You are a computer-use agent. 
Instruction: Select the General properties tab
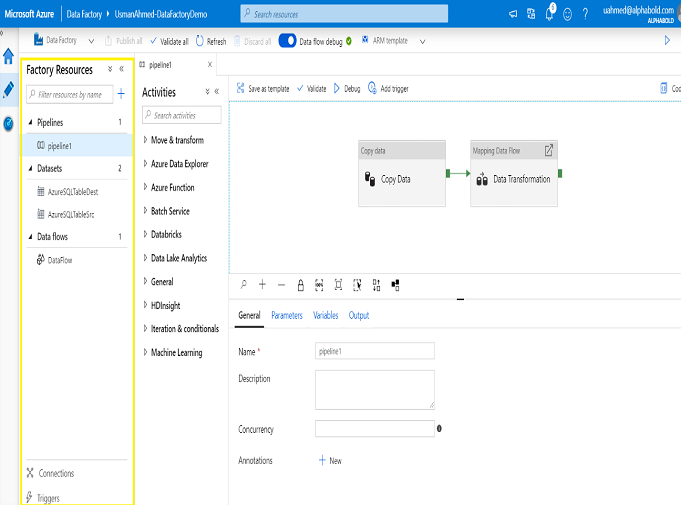coord(249,315)
